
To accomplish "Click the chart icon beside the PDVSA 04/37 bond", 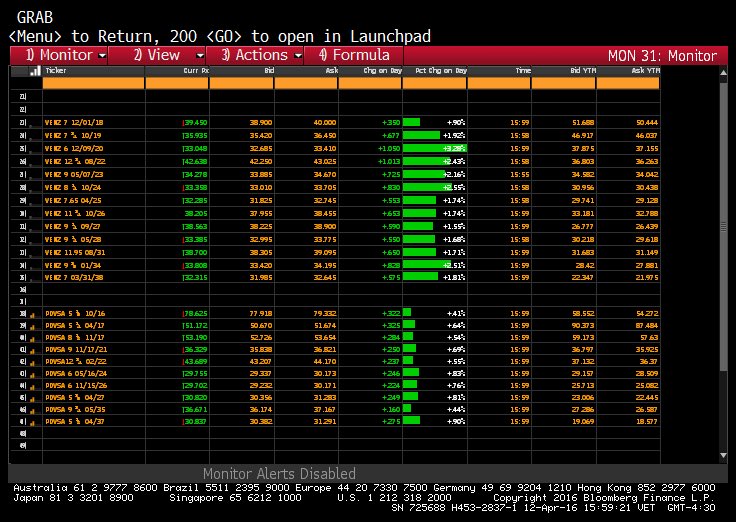I will point(31,423).
